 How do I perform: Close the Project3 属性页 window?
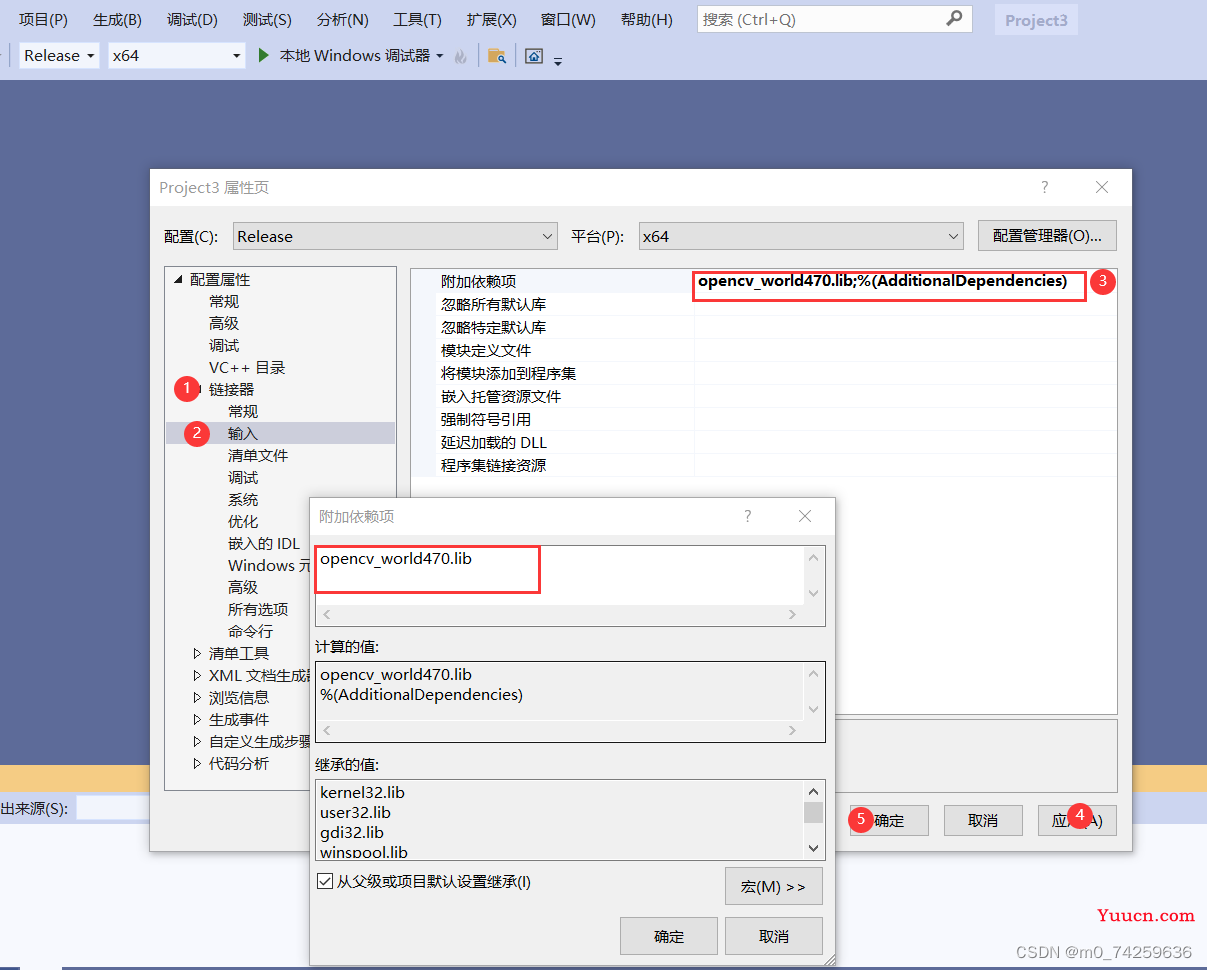(x=1102, y=187)
